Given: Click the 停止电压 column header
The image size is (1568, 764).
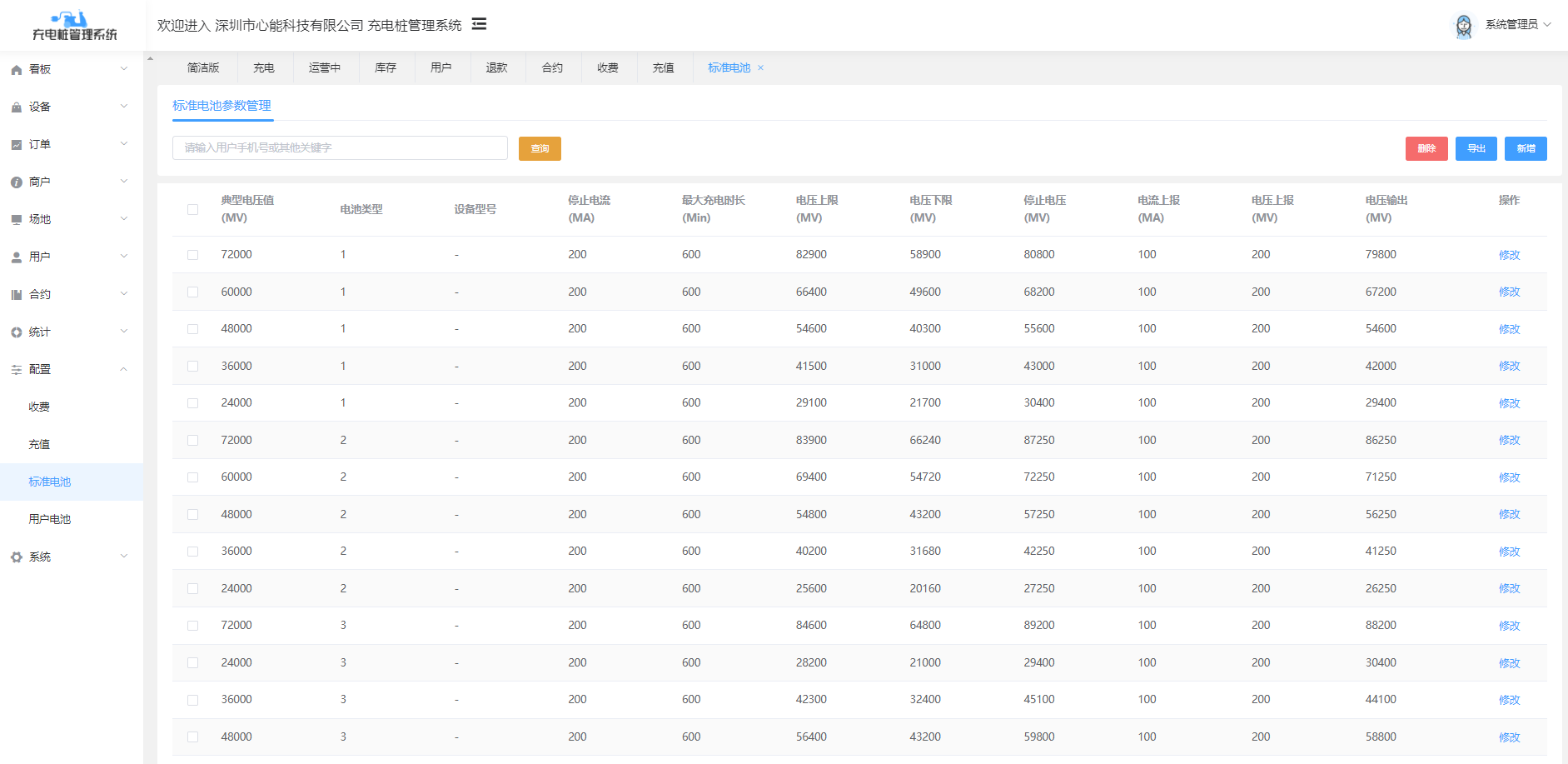Looking at the screenshot, I should [x=1045, y=209].
